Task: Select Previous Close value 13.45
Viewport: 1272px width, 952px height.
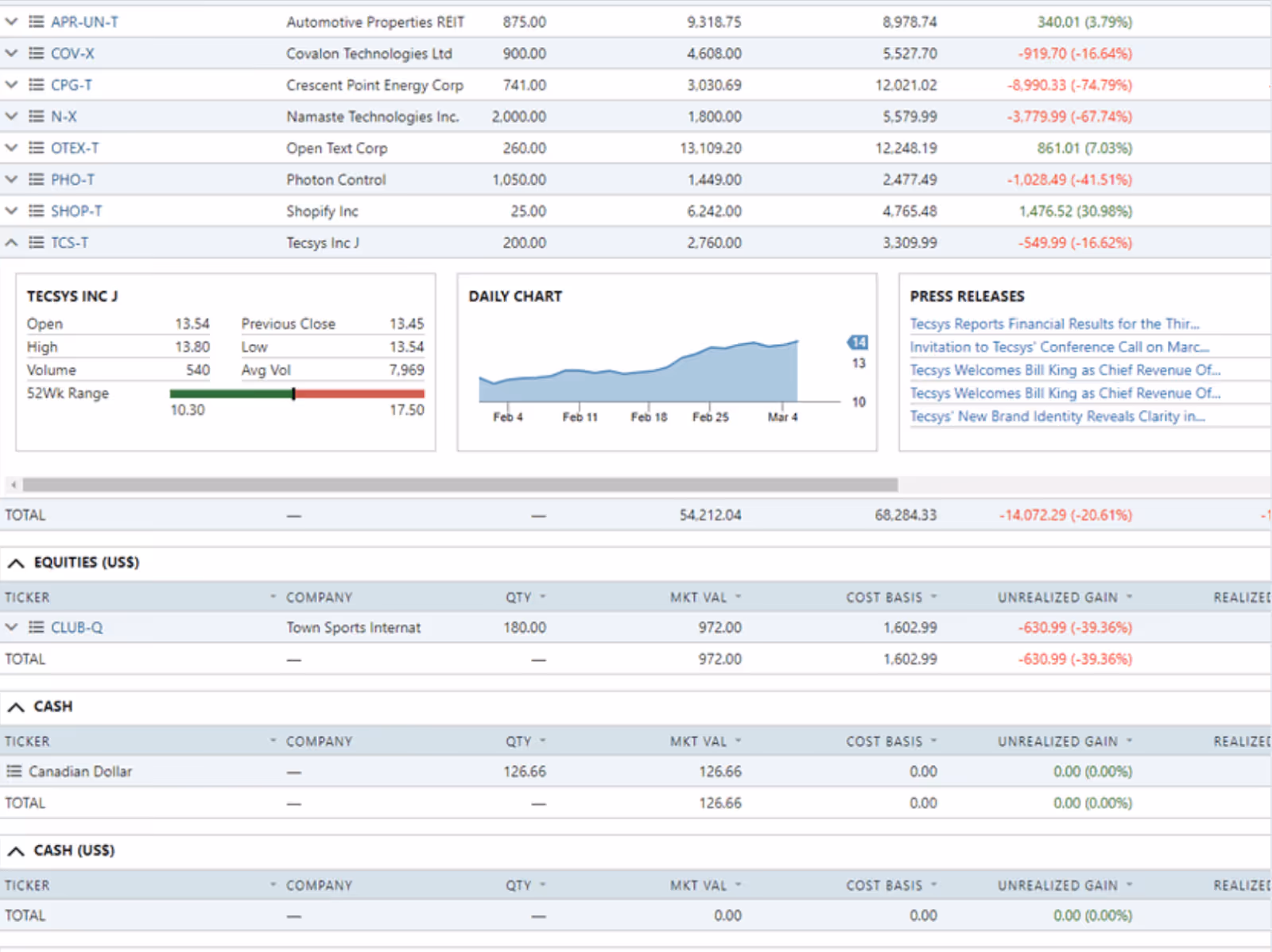Action: click(x=406, y=324)
